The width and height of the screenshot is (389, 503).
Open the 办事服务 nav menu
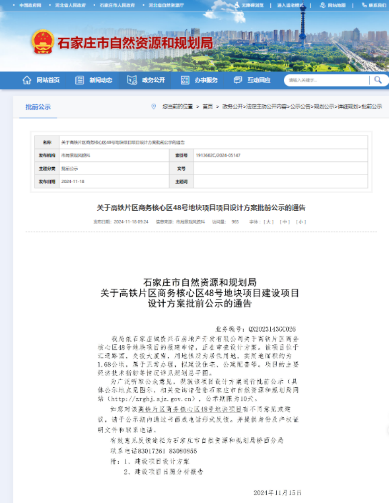(x=206, y=80)
